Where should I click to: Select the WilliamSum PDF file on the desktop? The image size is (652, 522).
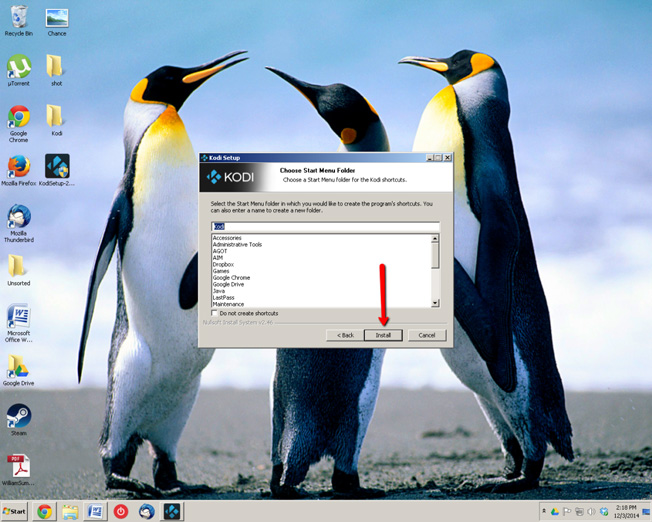point(19,470)
